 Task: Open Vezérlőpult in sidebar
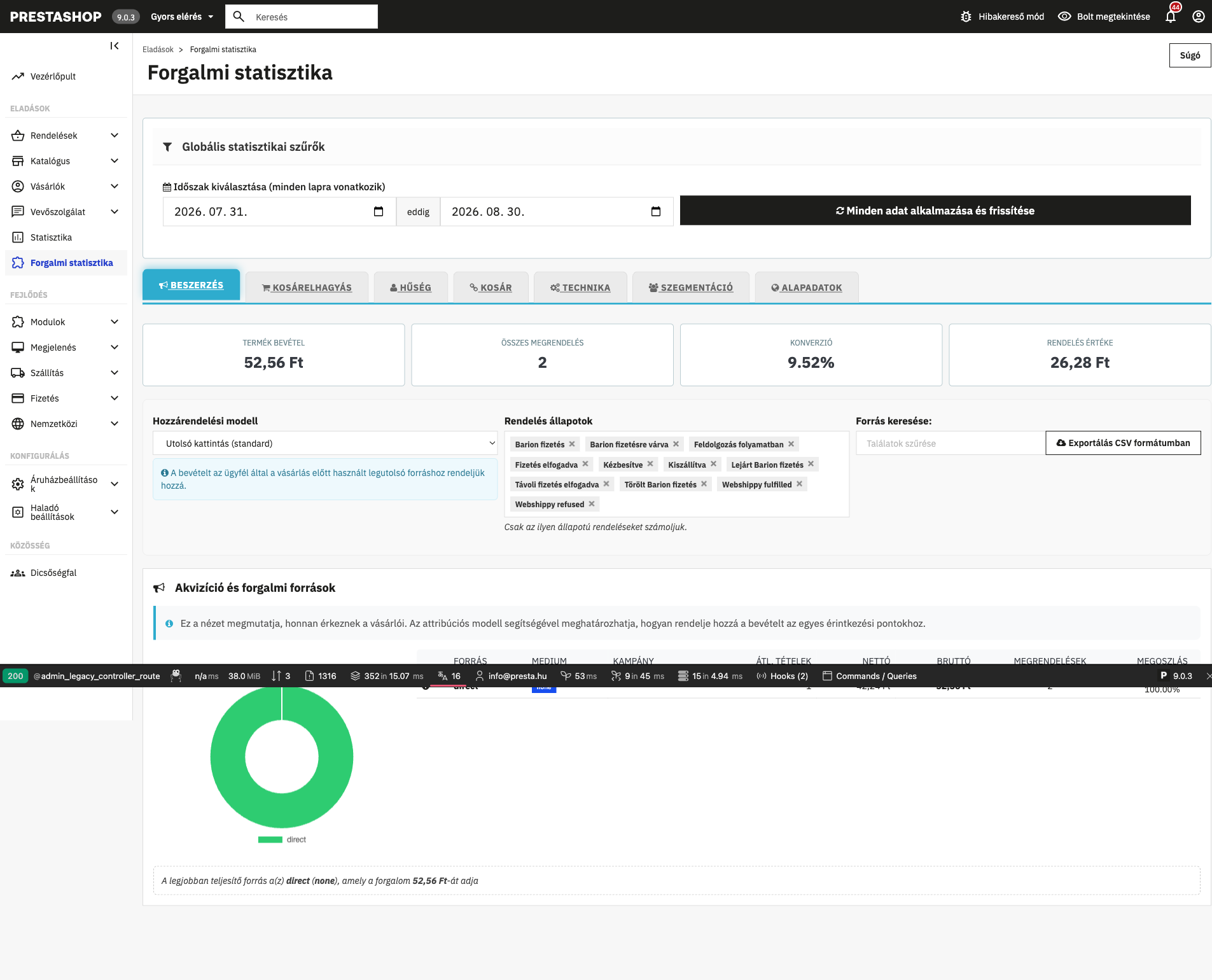[66, 76]
